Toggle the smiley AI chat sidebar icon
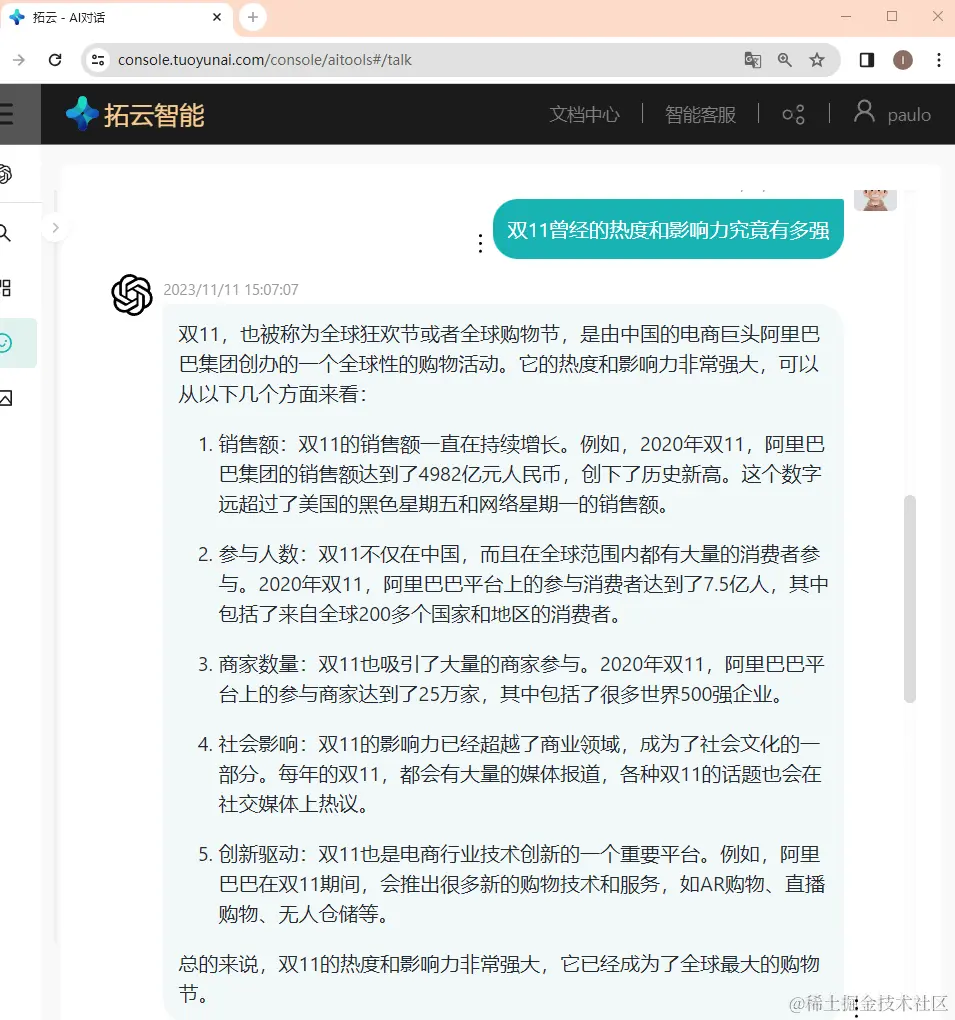Viewport: 955px width, 1020px height. [6, 343]
